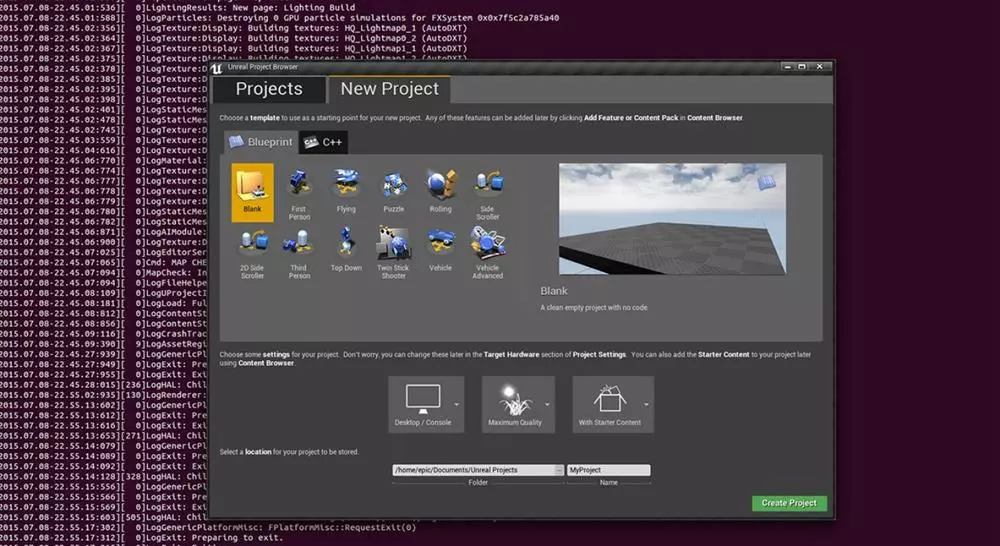Click the Unreal Engine logo in title bar

[217, 68]
